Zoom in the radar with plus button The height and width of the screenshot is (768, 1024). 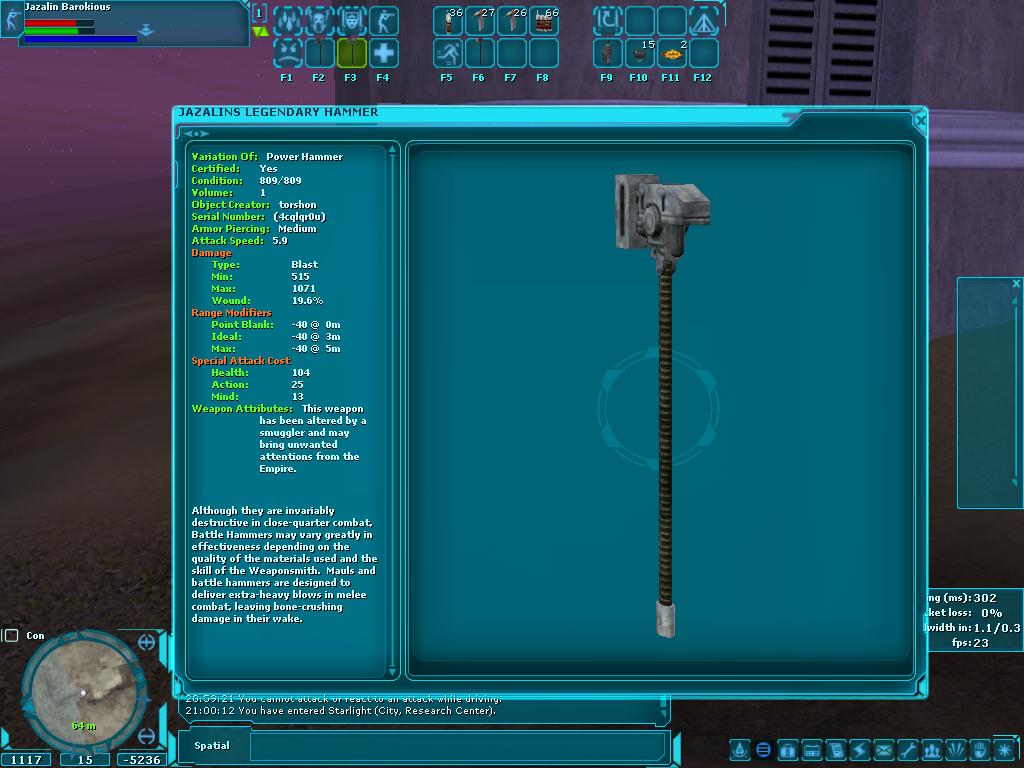pyautogui.click(x=146, y=642)
